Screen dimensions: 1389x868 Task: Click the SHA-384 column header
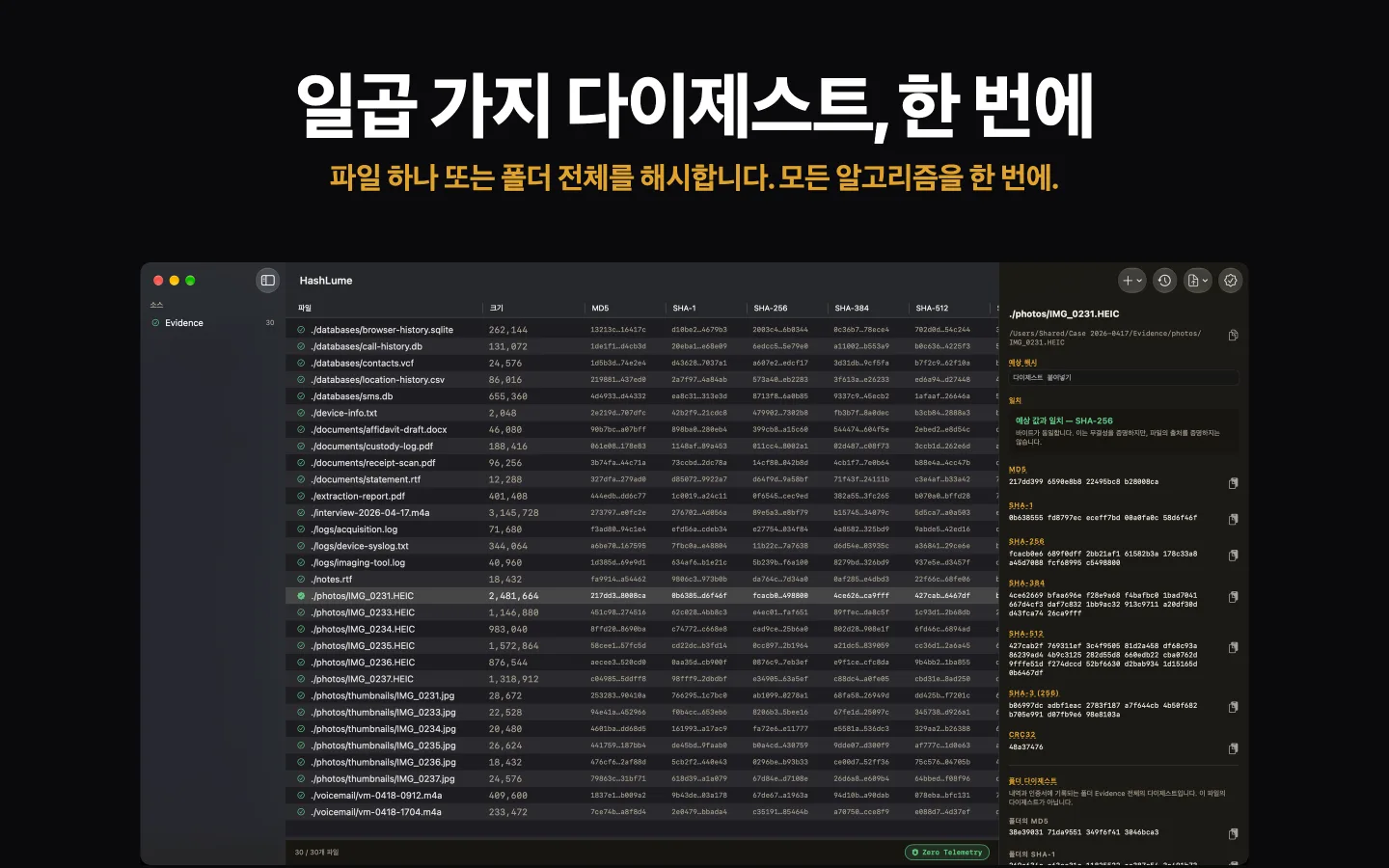(x=852, y=309)
